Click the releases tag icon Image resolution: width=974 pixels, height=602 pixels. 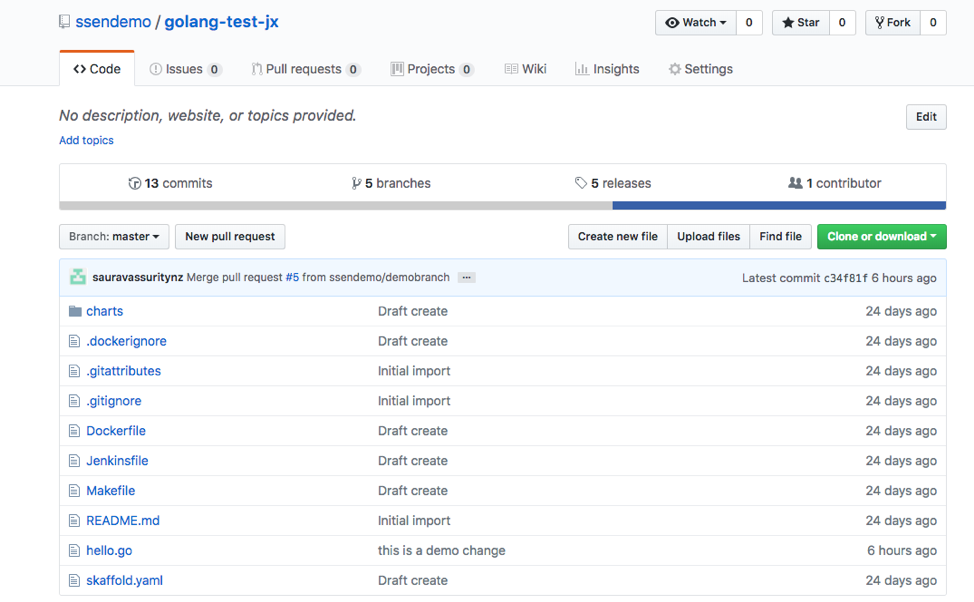coord(581,183)
